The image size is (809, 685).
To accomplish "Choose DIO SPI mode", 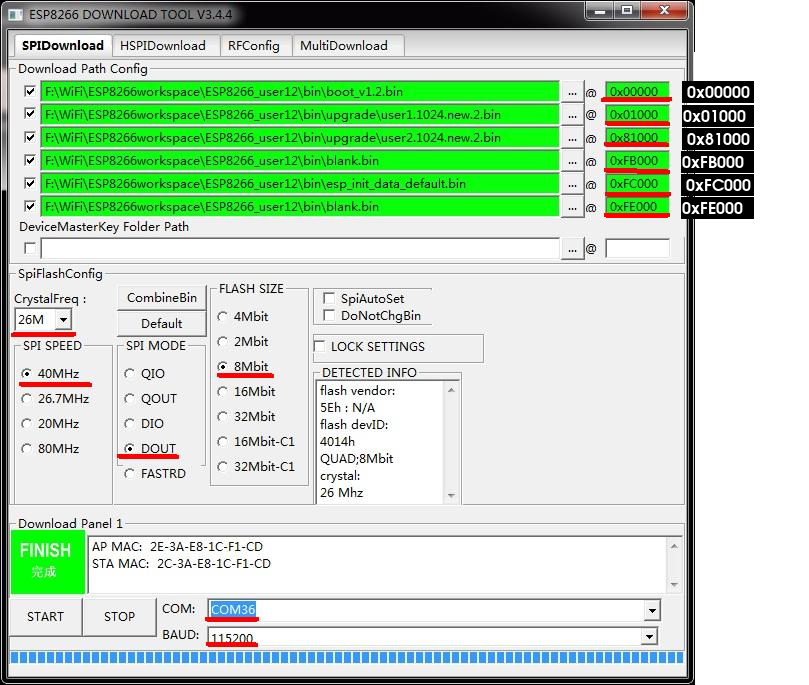I will 144,423.
